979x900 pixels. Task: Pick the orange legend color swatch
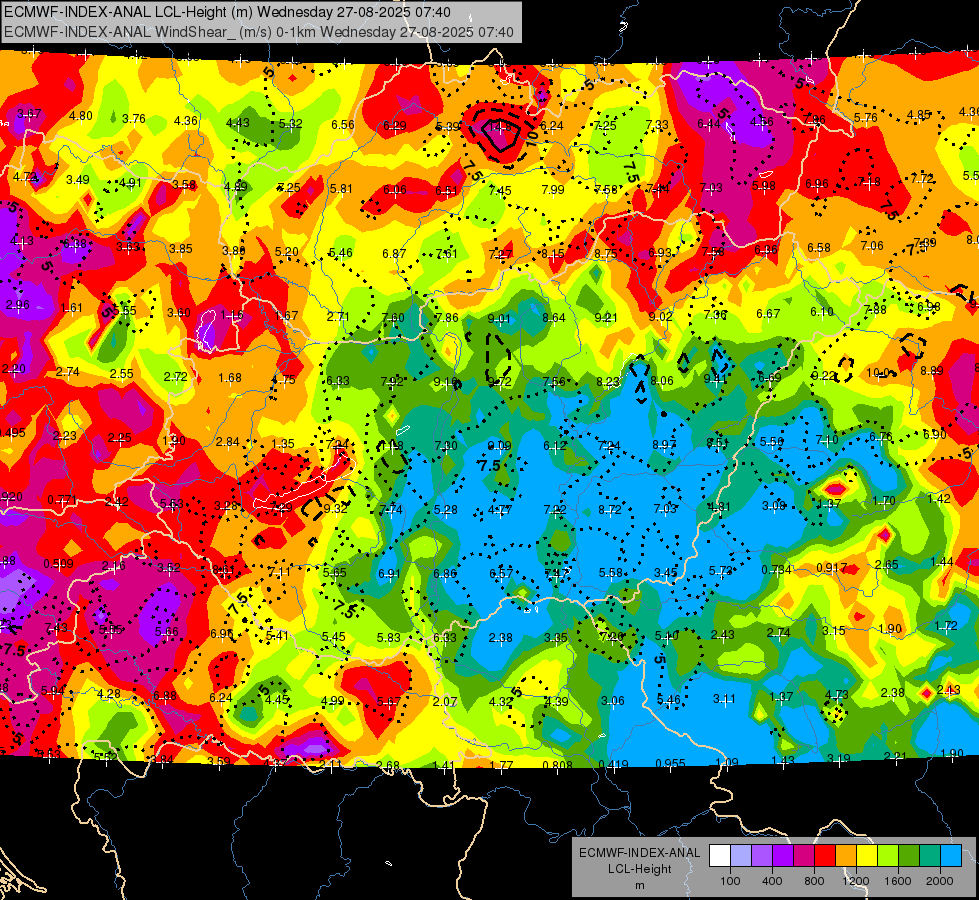[x=846, y=856]
